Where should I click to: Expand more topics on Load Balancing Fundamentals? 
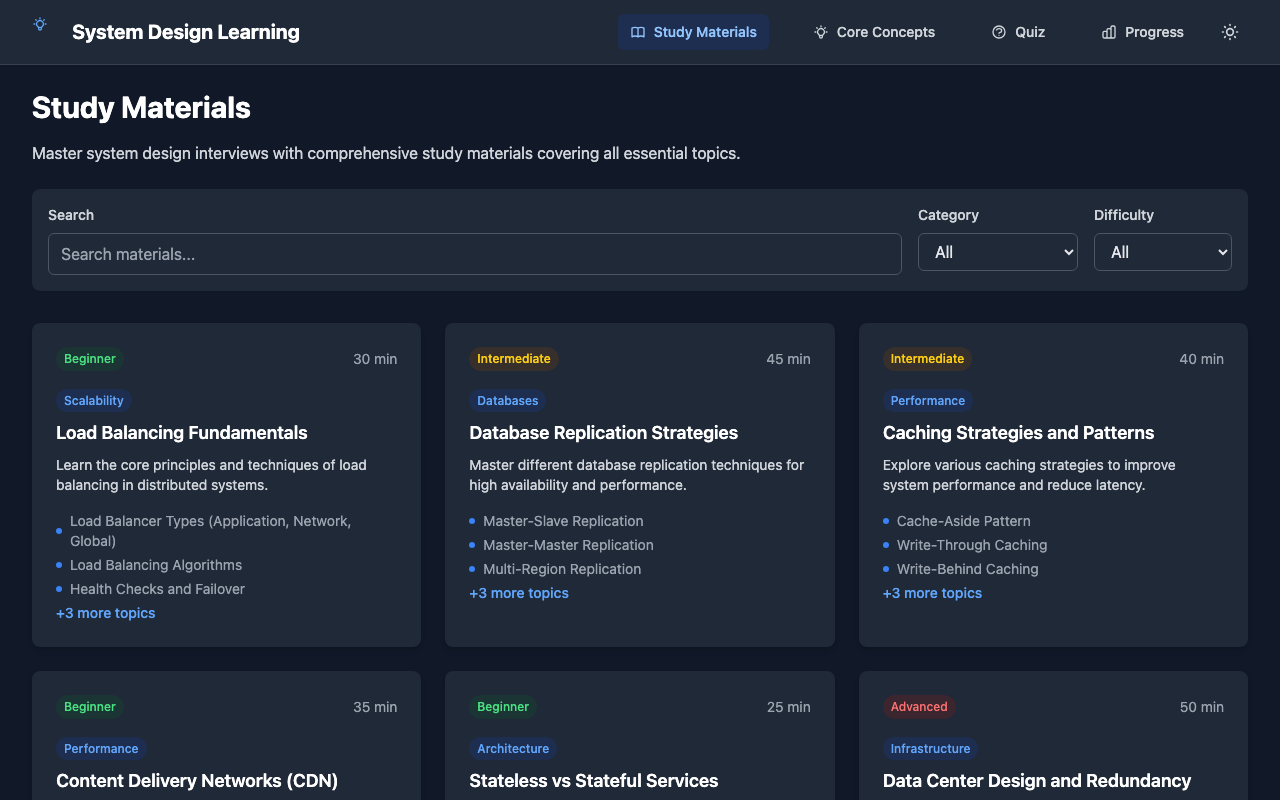105,612
